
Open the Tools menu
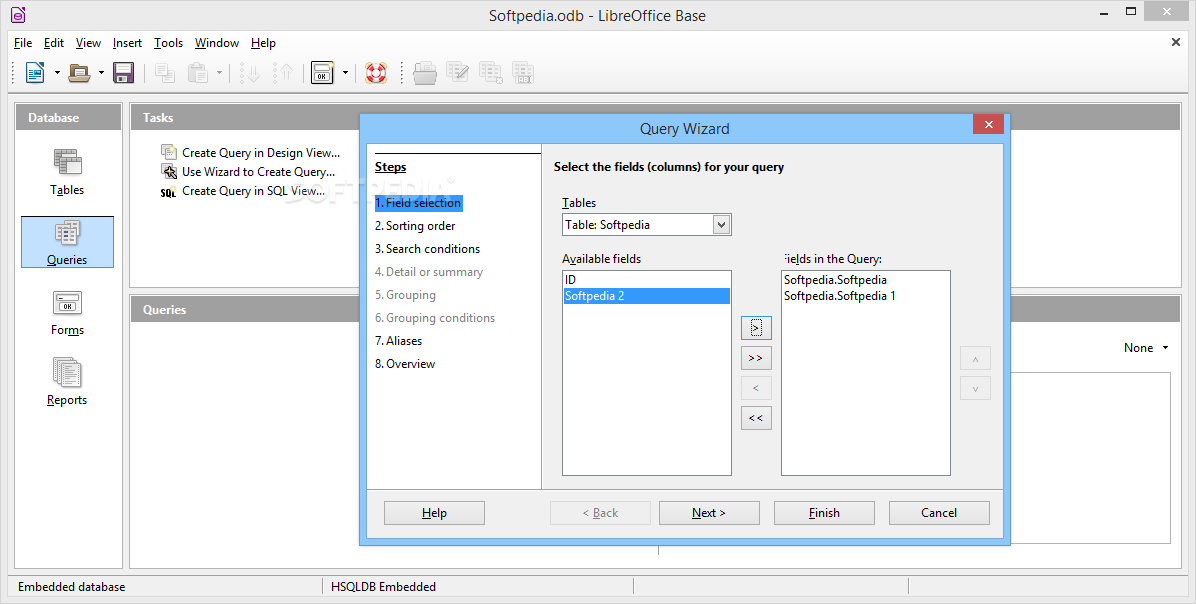[x=169, y=43]
